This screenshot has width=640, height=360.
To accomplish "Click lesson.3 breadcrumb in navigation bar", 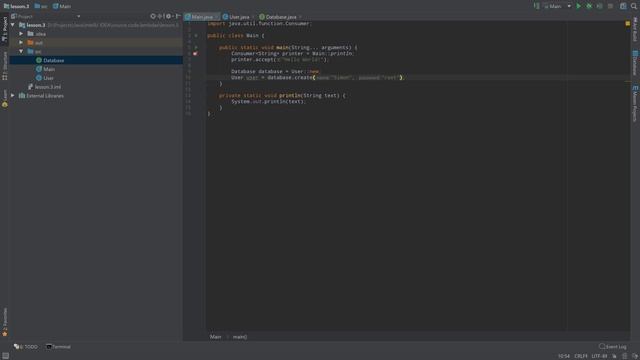I will [x=16, y=6].
